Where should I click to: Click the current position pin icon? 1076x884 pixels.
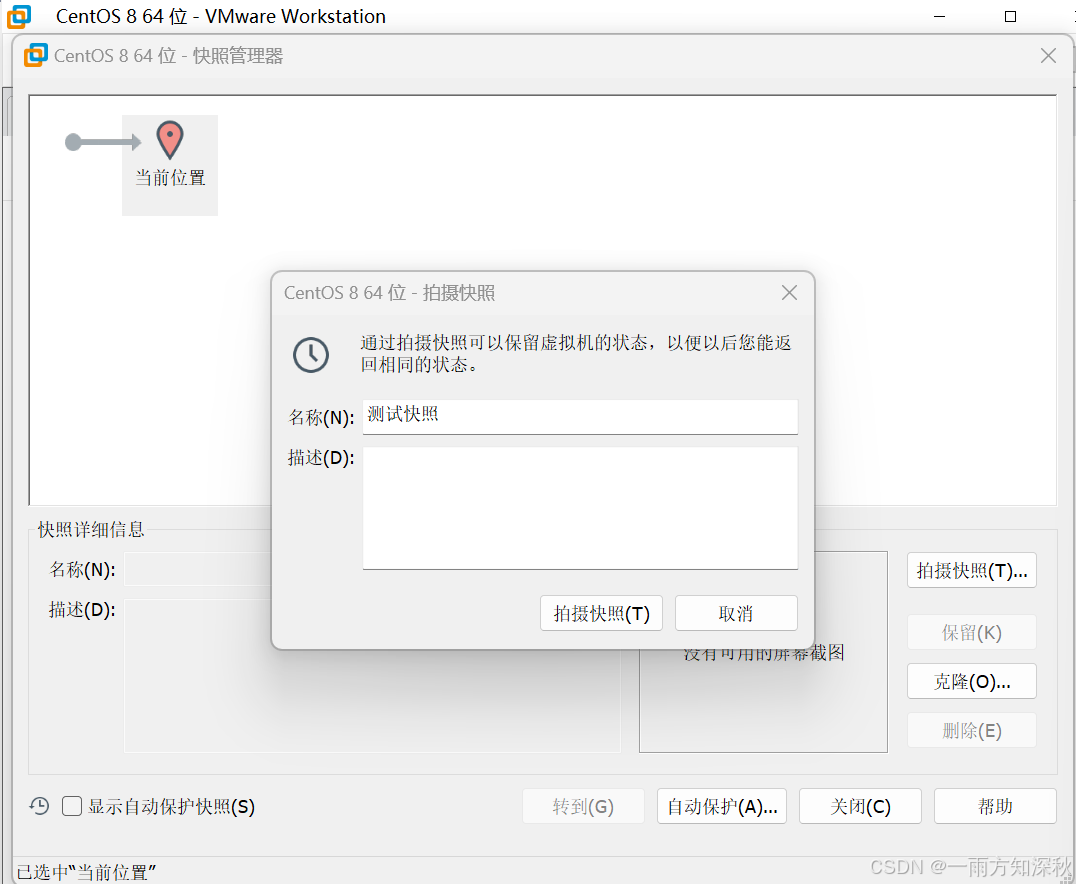[x=169, y=140]
